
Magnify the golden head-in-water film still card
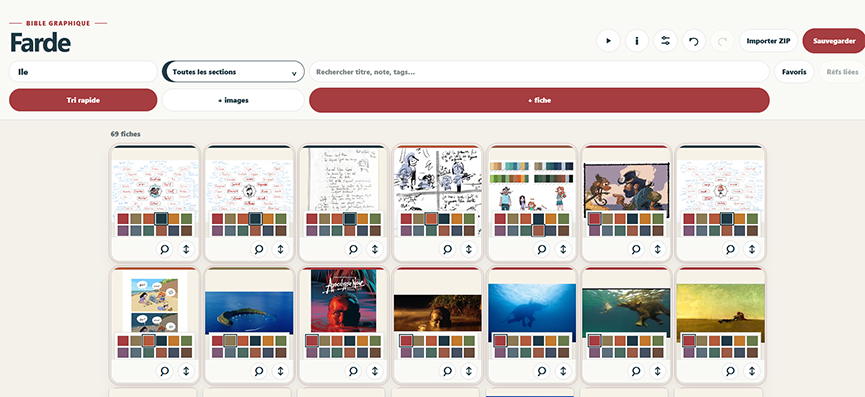pyautogui.click(x=447, y=371)
